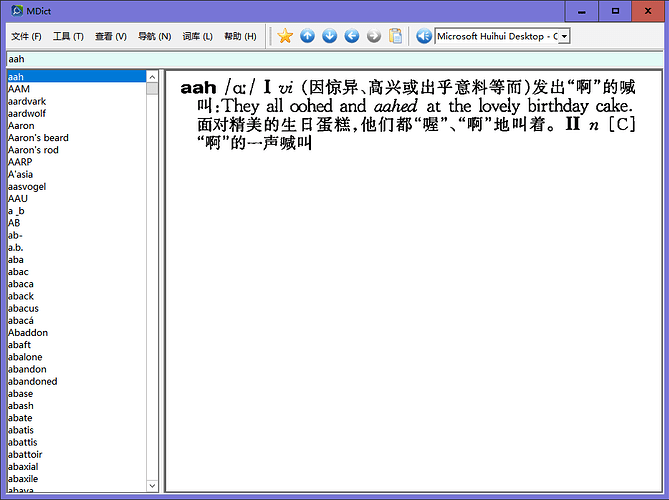
Task: Open the 文件 (F) menu
Action: (x=26, y=36)
